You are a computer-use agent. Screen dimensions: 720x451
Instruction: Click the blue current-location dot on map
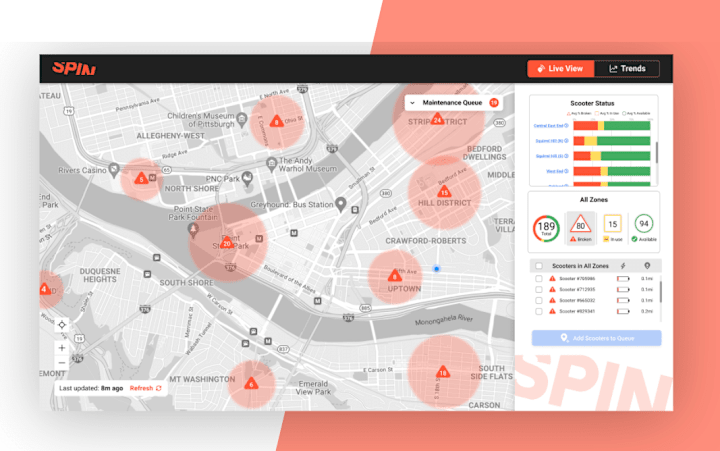(x=437, y=269)
